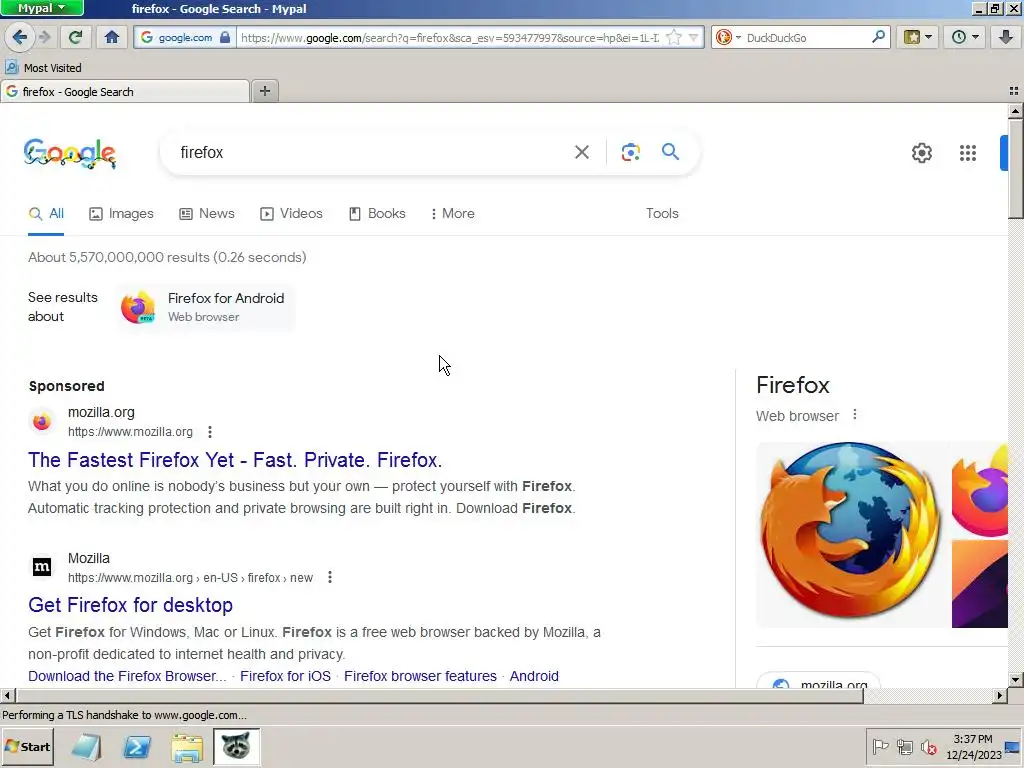Clear the search query with X

coord(581,152)
